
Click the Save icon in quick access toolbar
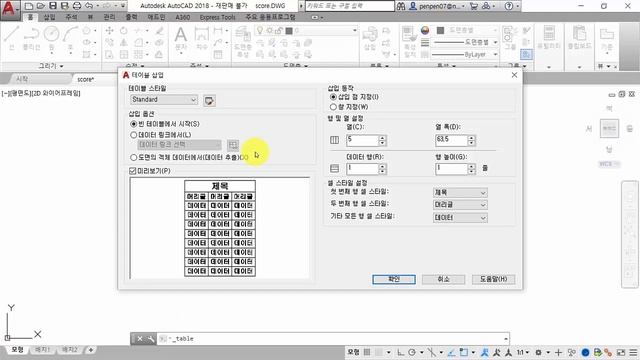53,6
